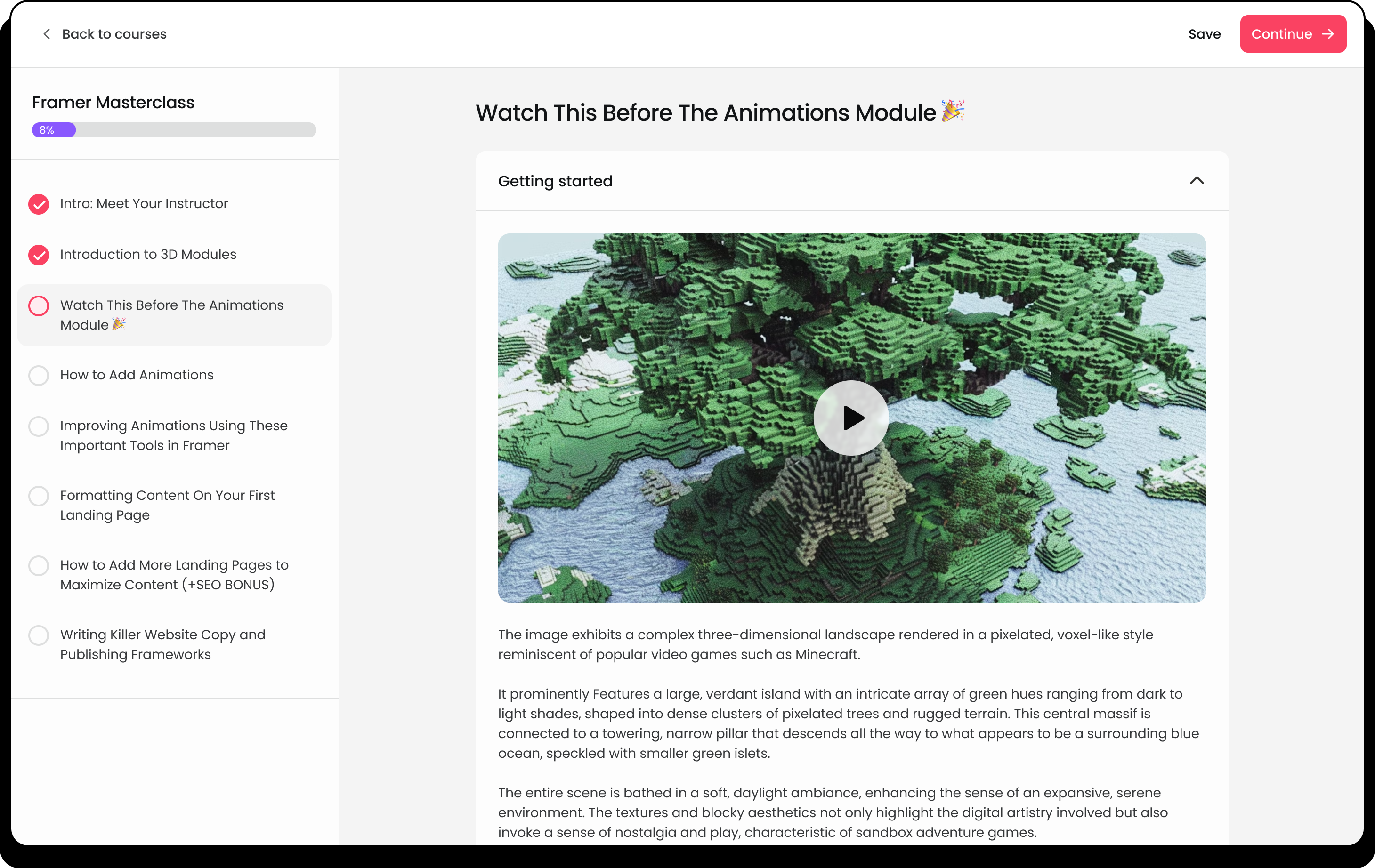Click the 8% course progress bar
This screenshot has width=1375, height=868.
click(174, 130)
